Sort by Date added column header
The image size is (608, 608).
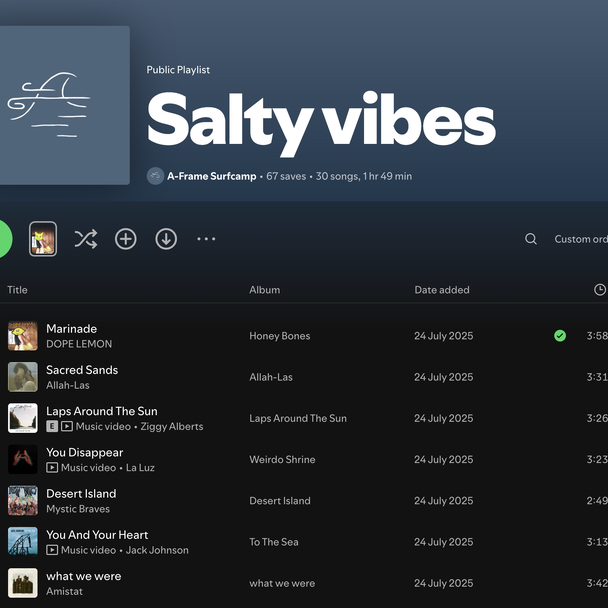(x=442, y=290)
